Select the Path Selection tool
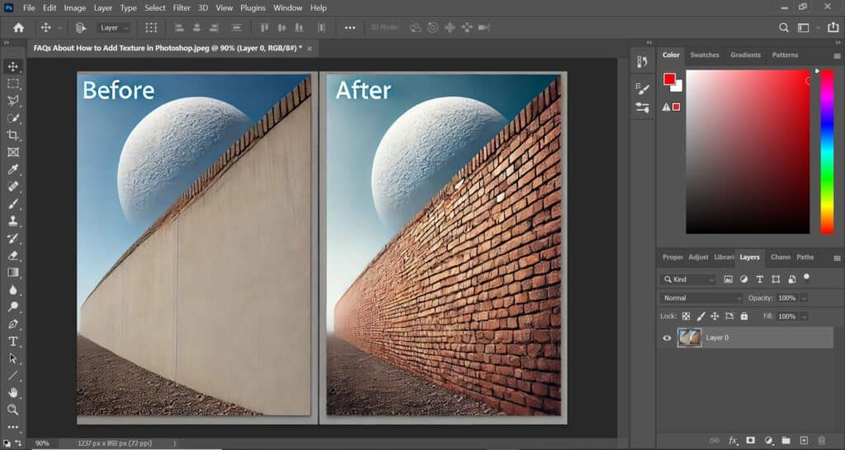This screenshot has width=845, height=450. pos(13,358)
